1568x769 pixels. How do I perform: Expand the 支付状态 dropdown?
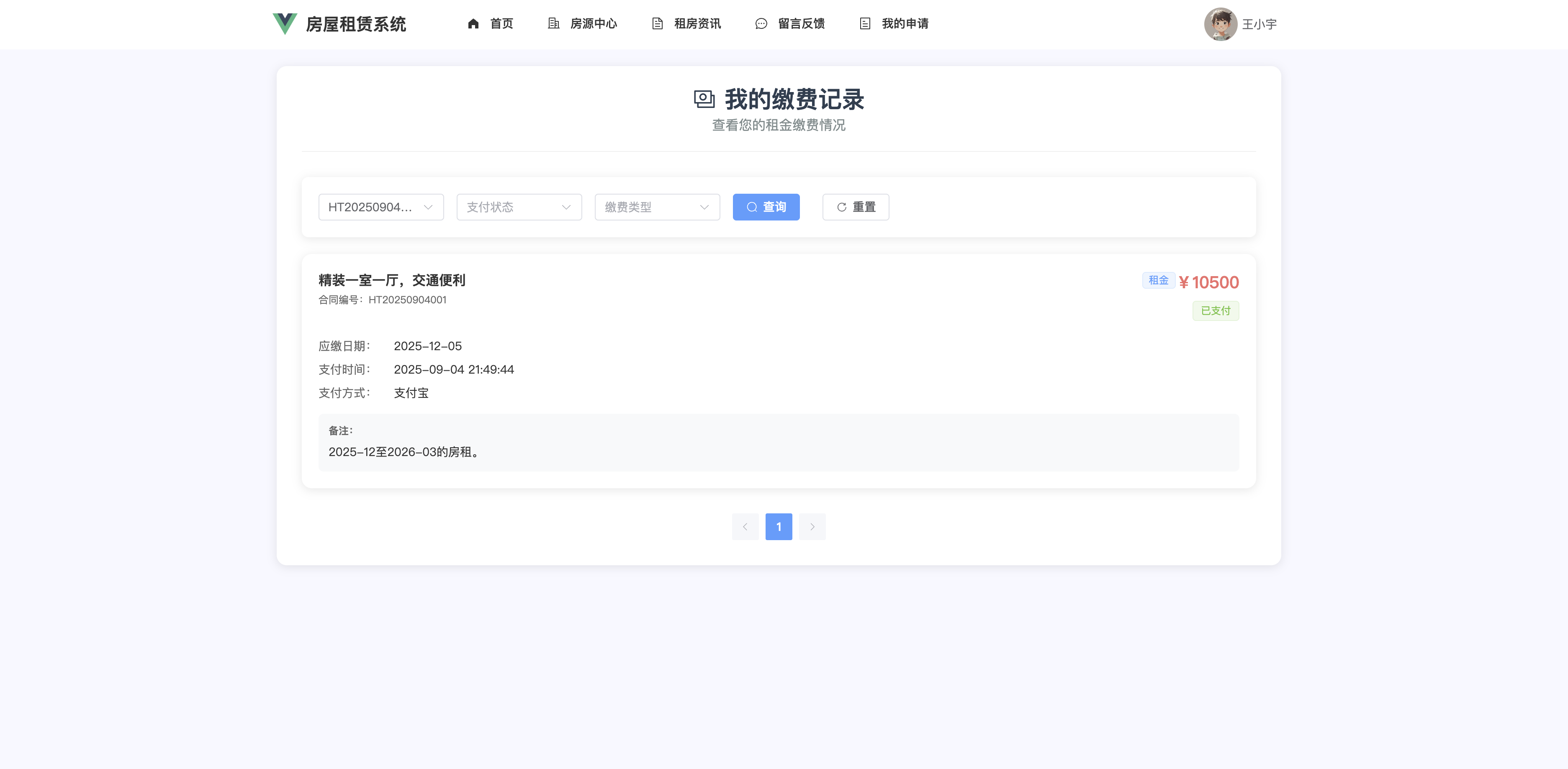tap(519, 207)
